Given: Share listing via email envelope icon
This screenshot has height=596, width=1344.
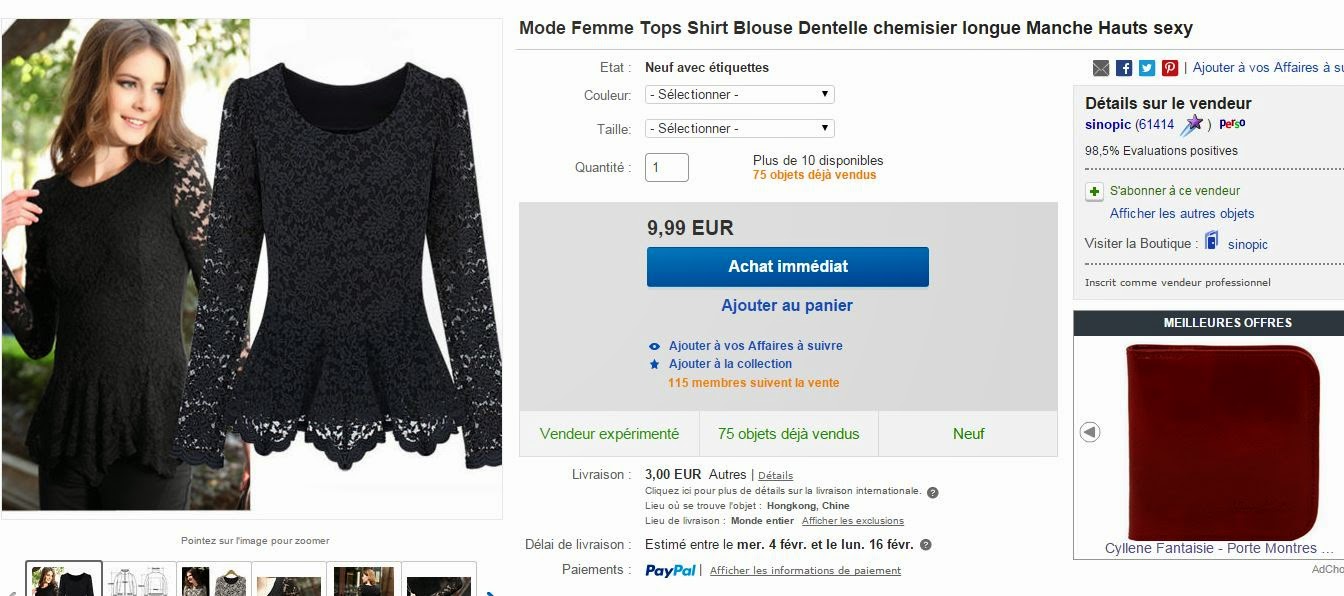Looking at the screenshot, I should click(1101, 68).
